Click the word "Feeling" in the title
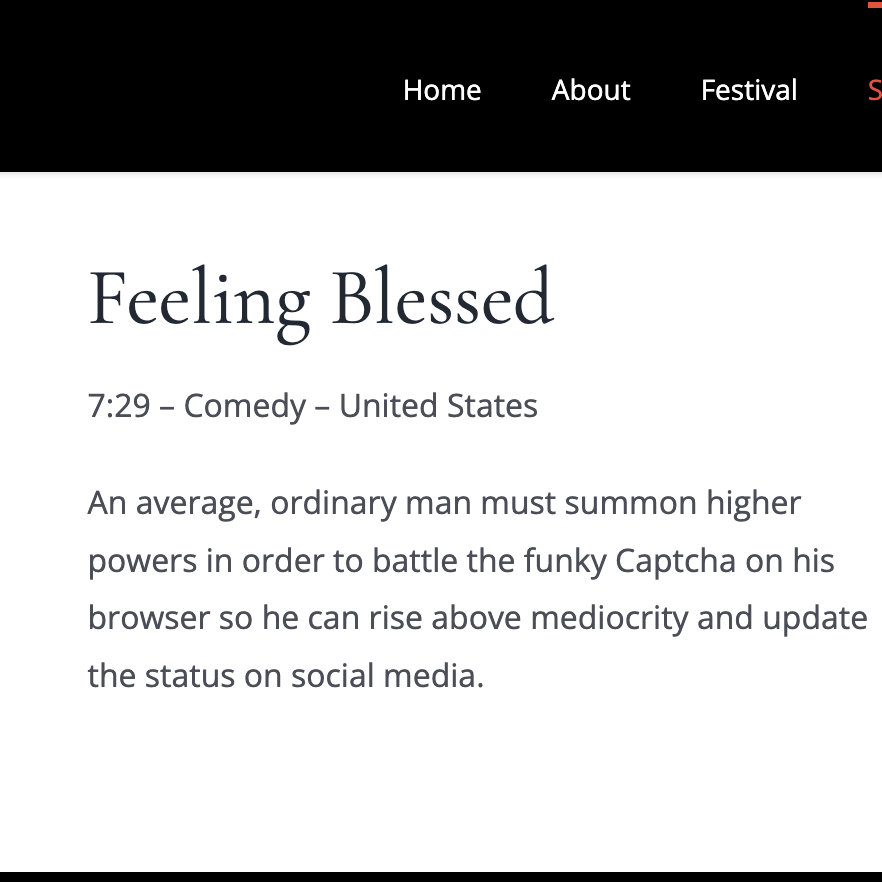 (199, 299)
